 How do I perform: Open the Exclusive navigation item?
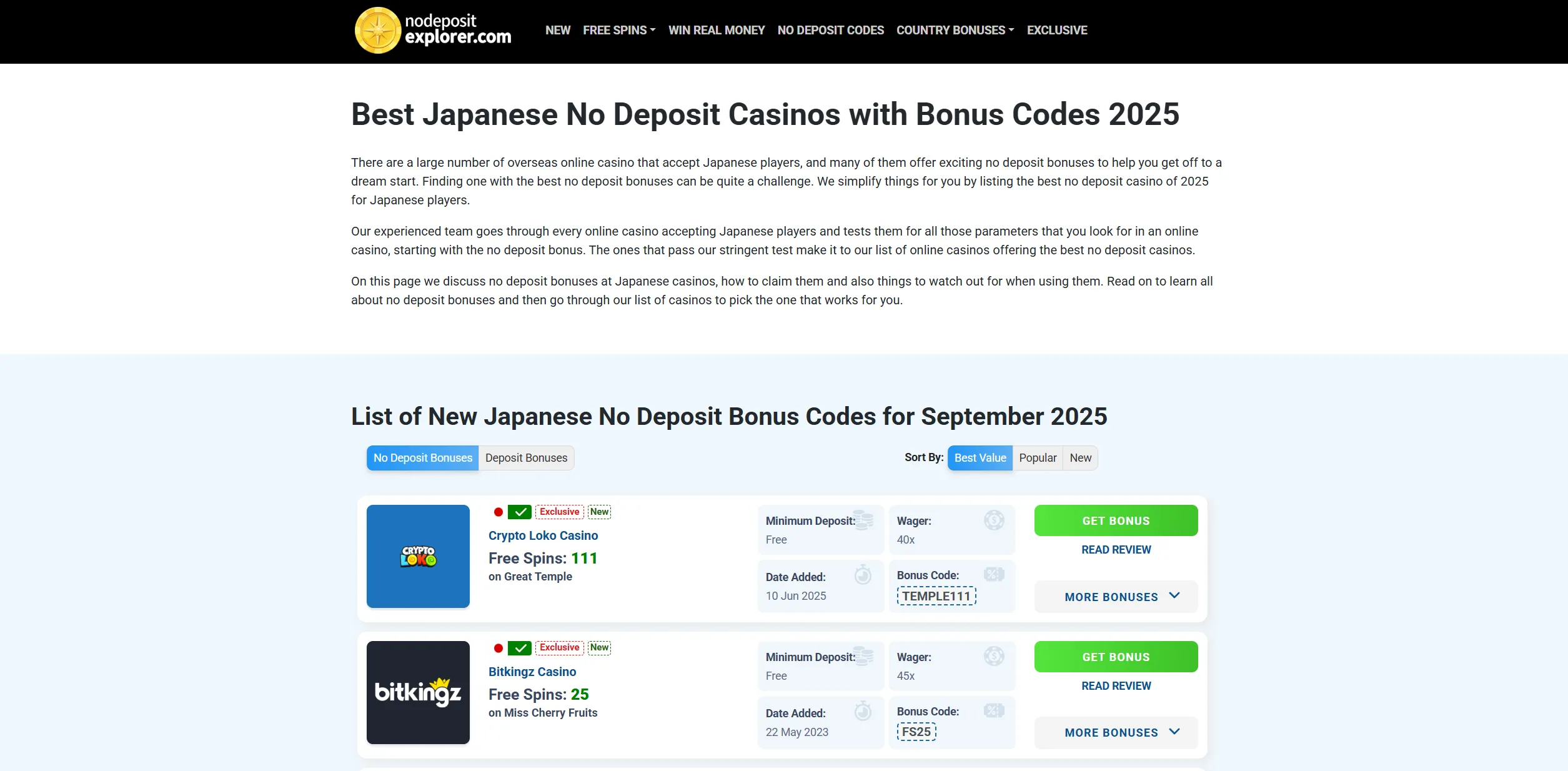pos(1057,30)
